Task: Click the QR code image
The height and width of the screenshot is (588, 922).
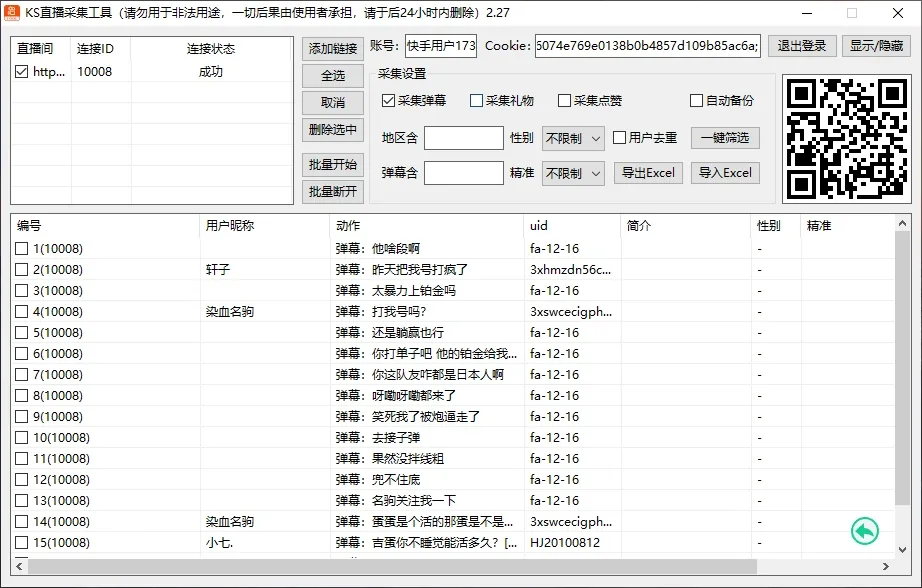Action: pyautogui.click(x=847, y=138)
